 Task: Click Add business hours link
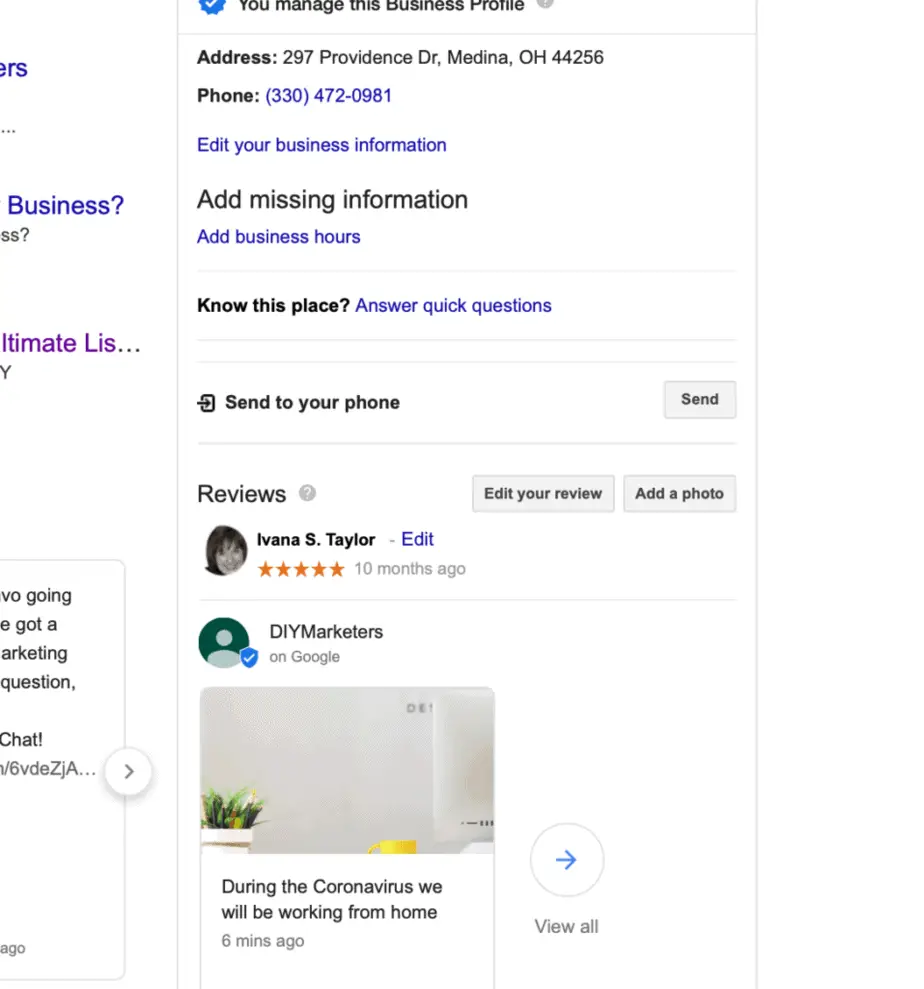click(279, 237)
